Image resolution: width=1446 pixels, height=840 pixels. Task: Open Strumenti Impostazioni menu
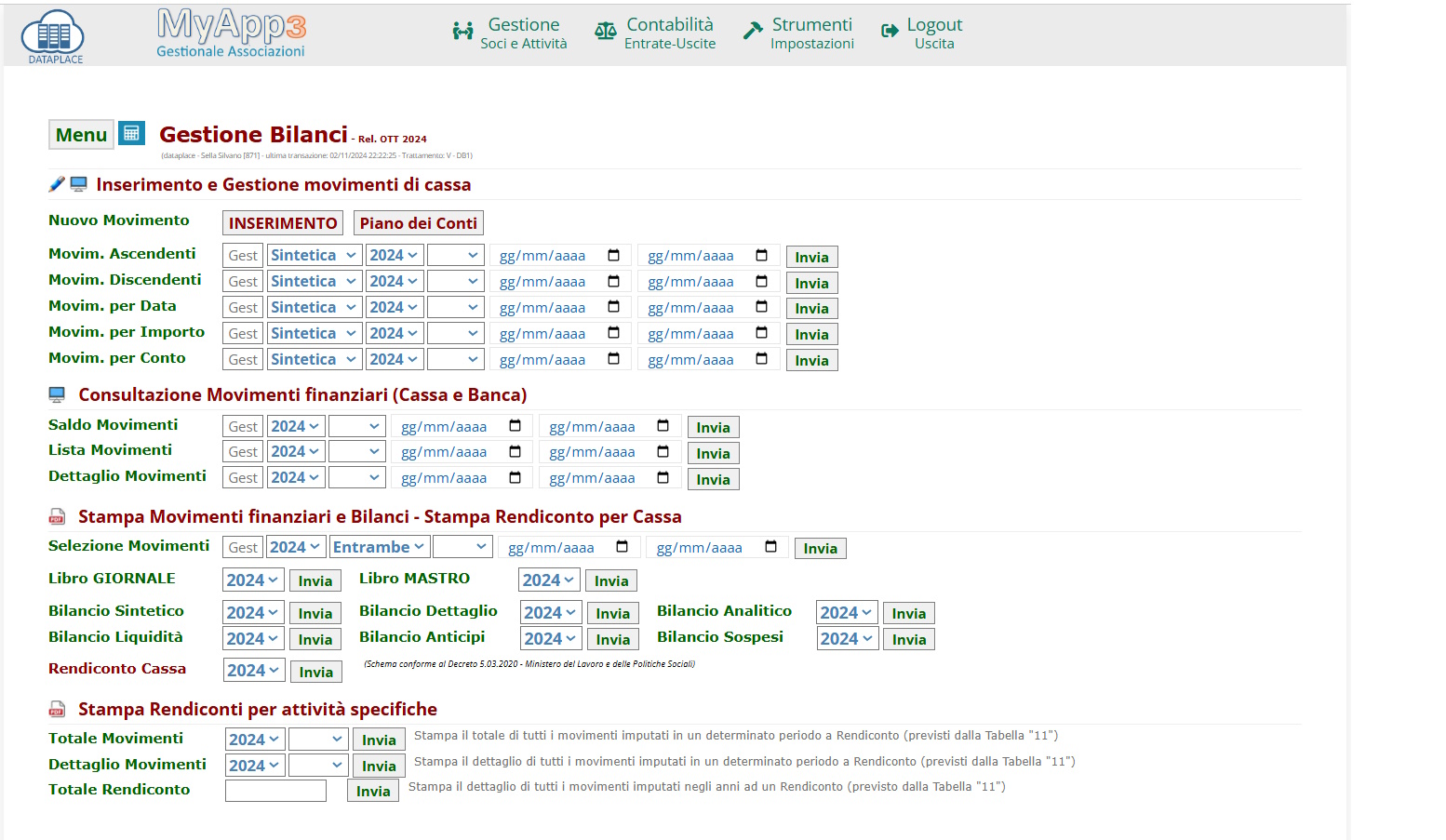798,33
